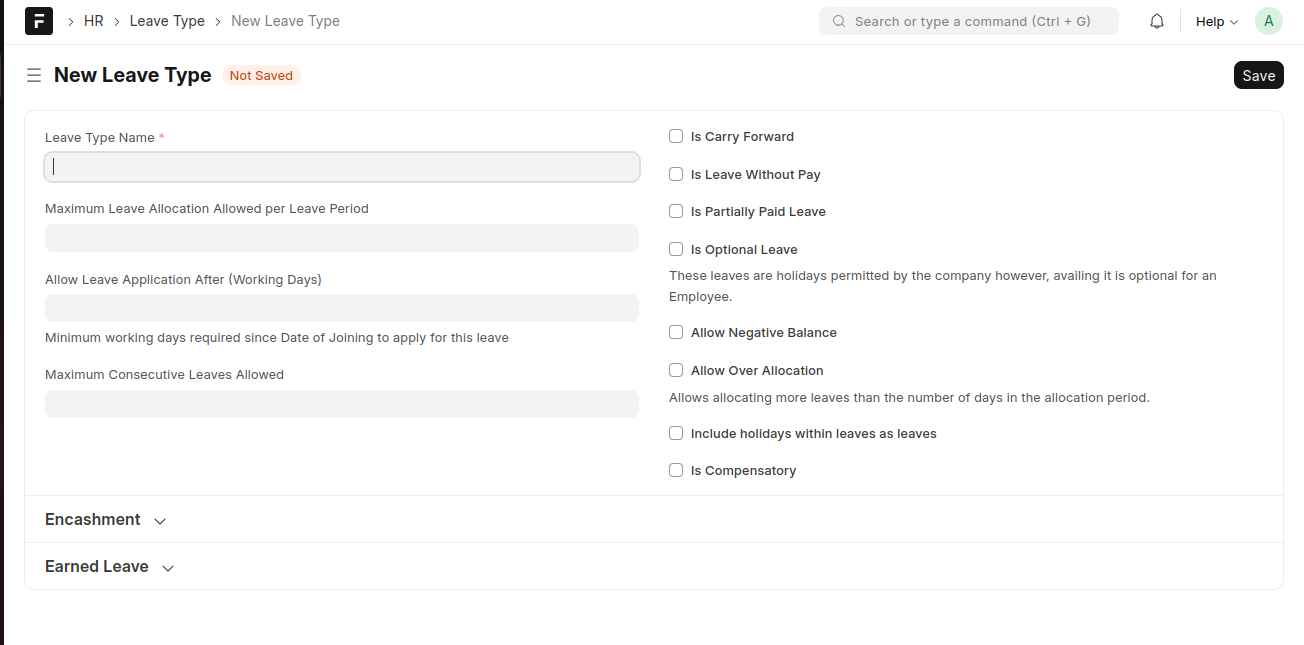Enable Is Compensatory checkbox
This screenshot has width=1304, height=645.
676,470
